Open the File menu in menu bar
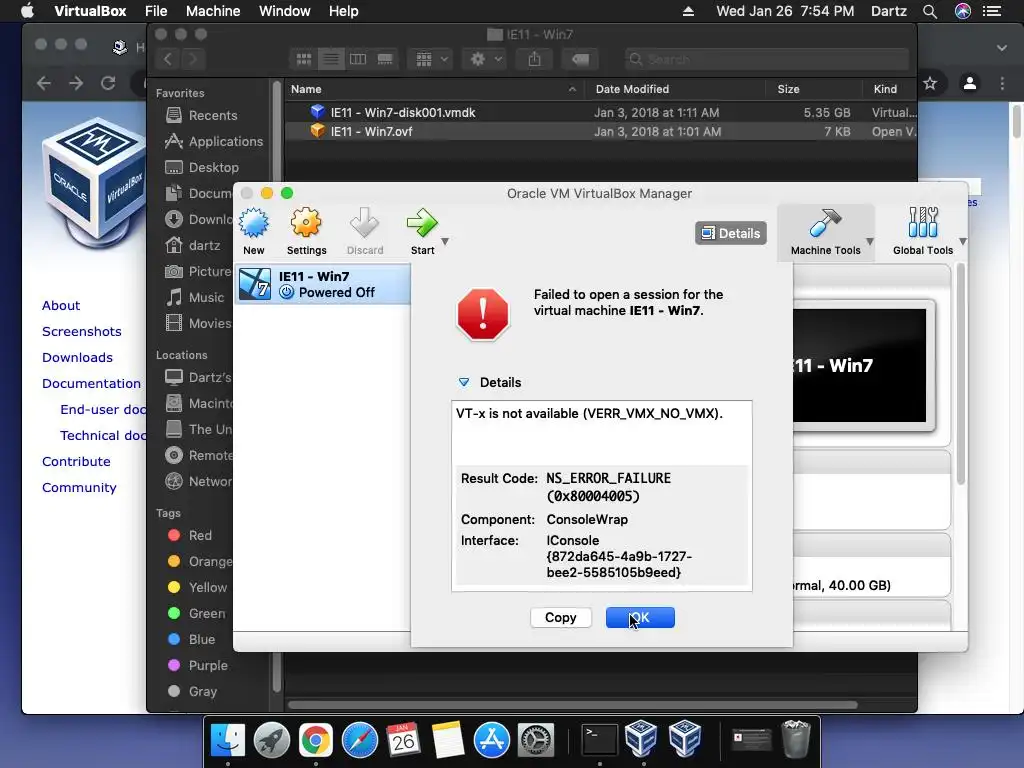 156,11
